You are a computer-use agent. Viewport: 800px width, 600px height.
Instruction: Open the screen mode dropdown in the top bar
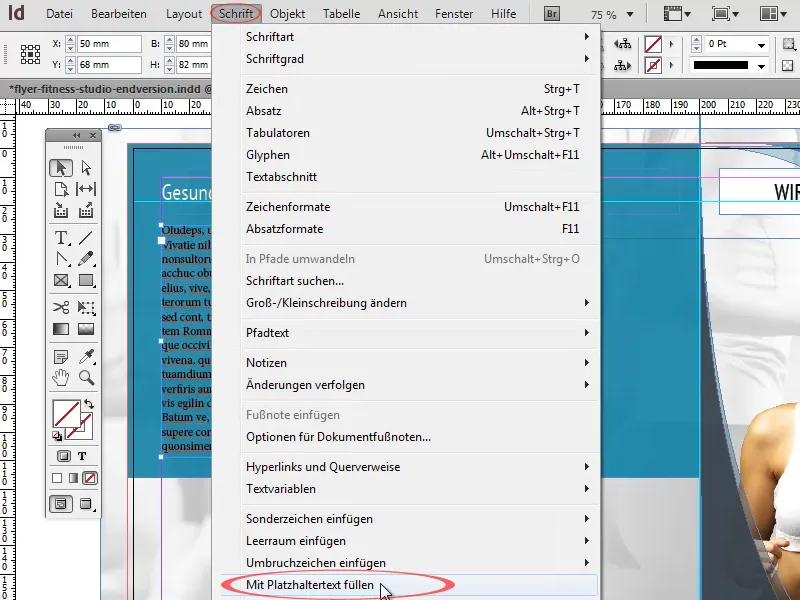pyautogui.click(x=725, y=14)
